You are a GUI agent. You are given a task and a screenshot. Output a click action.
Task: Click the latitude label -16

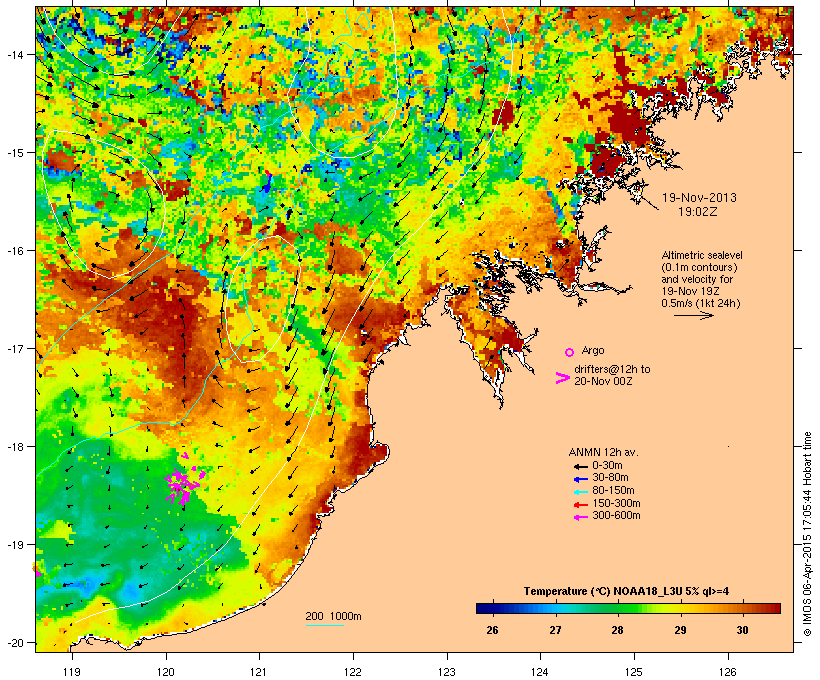[14, 251]
